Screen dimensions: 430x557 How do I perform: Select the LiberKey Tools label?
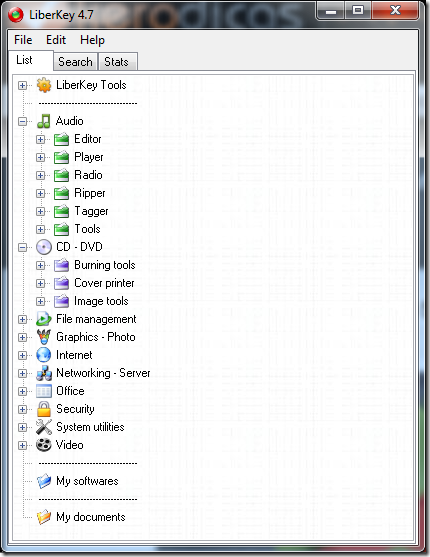click(91, 85)
